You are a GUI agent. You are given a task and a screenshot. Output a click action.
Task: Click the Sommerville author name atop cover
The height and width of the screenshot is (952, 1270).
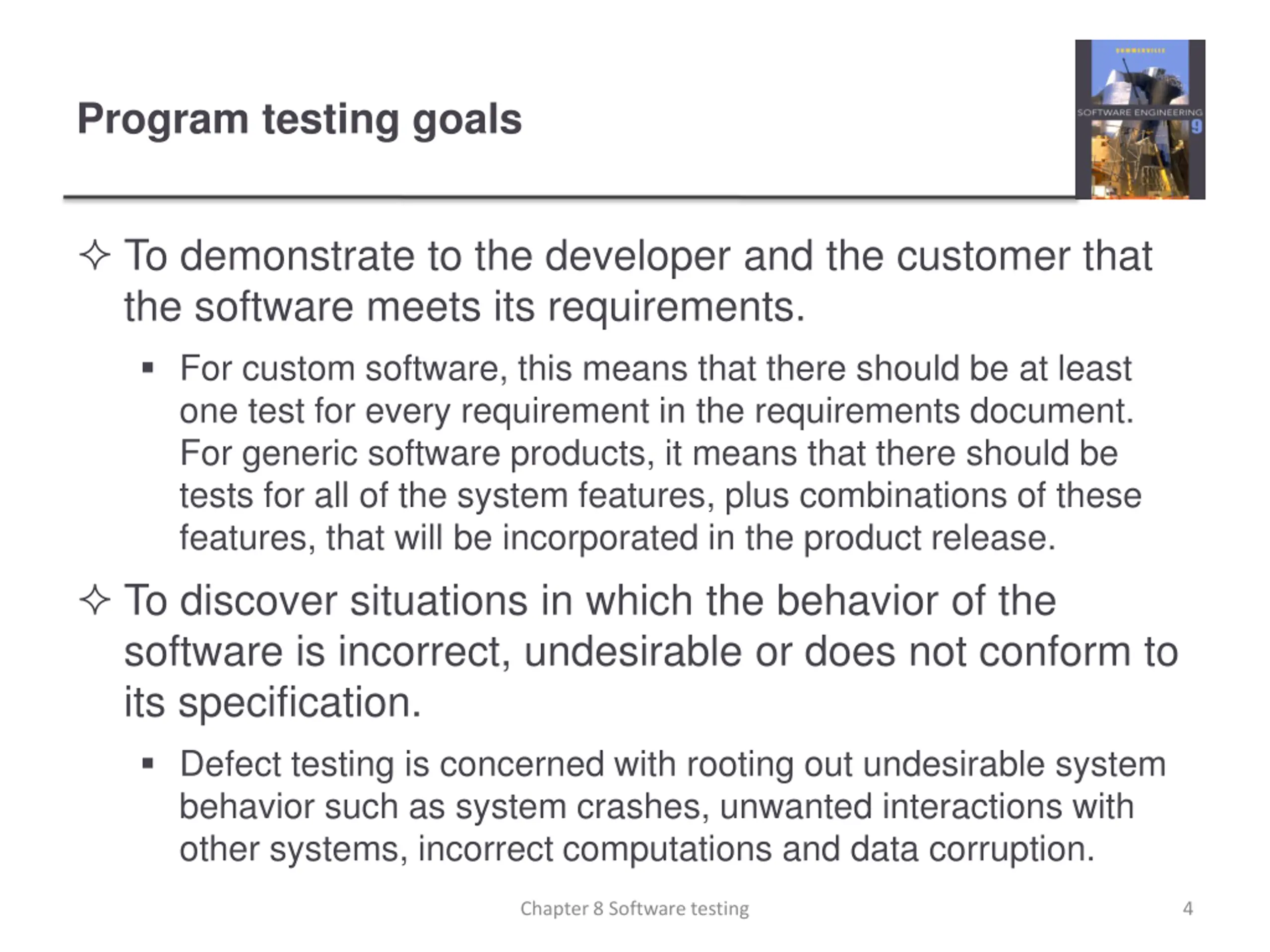coord(1140,51)
